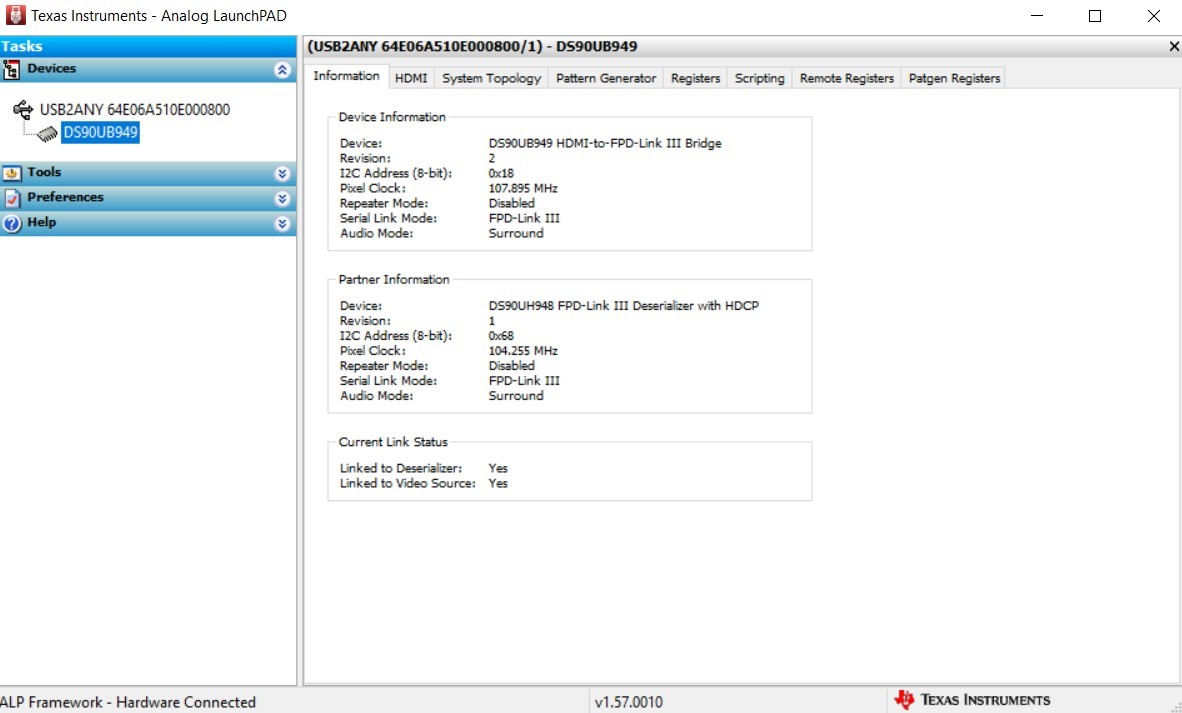1182x713 pixels.
Task: Click the Preferences header label
Action: (x=65, y=197)
